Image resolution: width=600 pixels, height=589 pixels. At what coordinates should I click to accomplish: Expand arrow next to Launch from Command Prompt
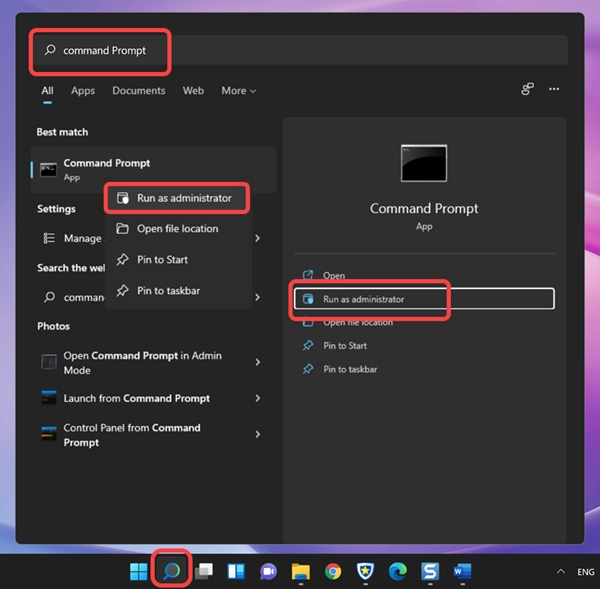pyautogui.click(x=258, y=398)
